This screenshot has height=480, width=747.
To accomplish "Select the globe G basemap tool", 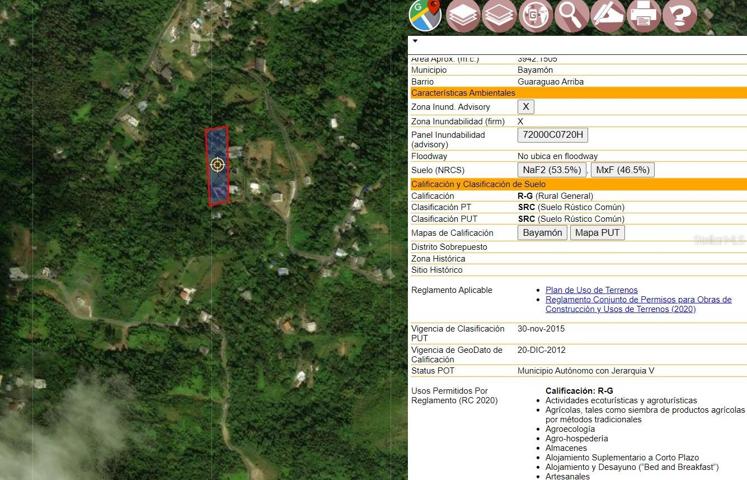I will click(535, 16).
